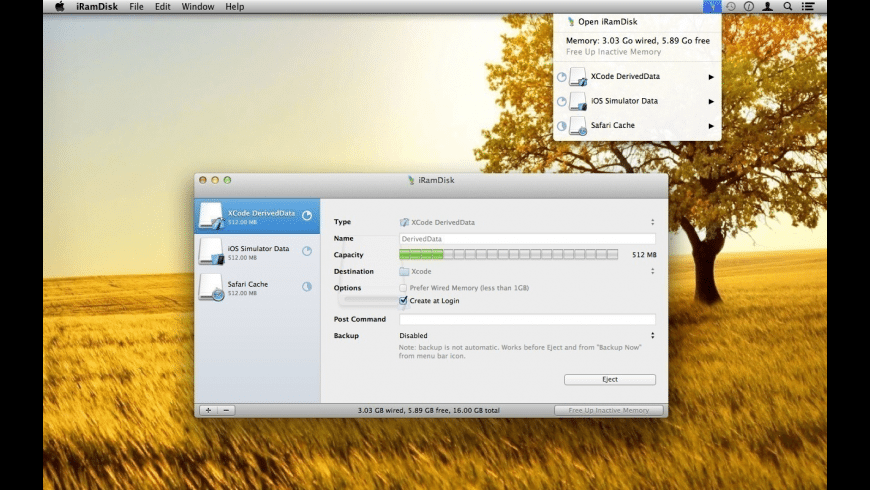
Task: Click the remove disk minus button
Action: (x=226, y=410)
